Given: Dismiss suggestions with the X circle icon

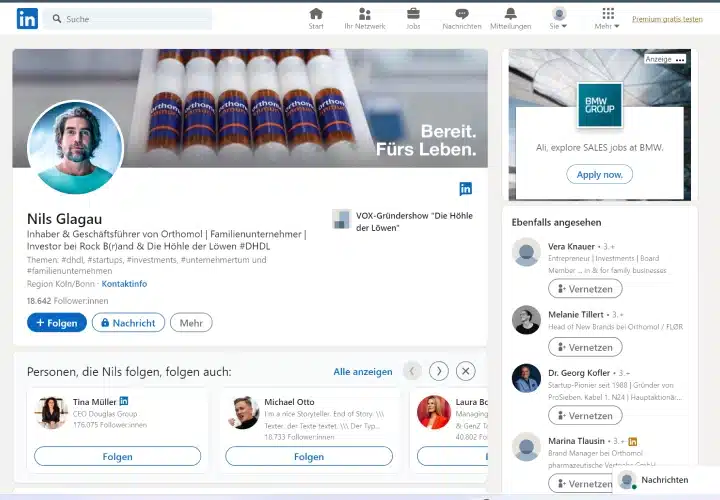Looking at the screenshot, I should [x=465, y=371].
